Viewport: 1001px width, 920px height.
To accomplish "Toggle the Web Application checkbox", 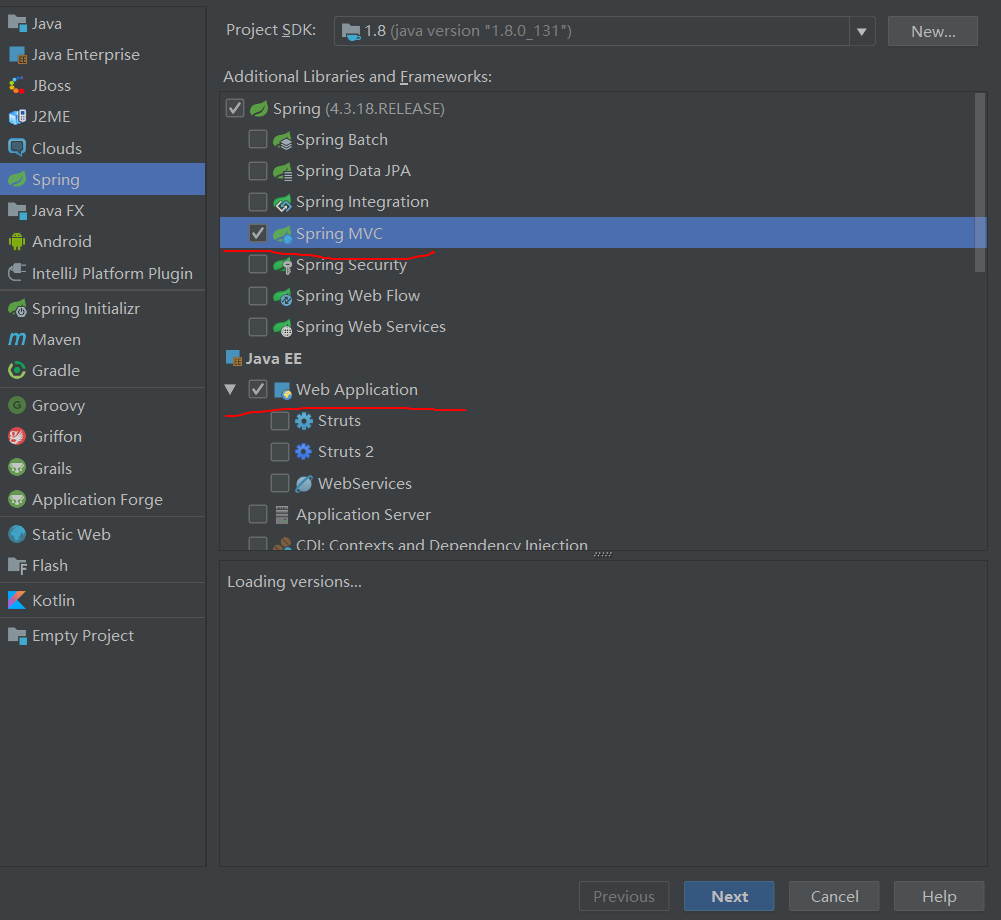I will tap(258, 389).
